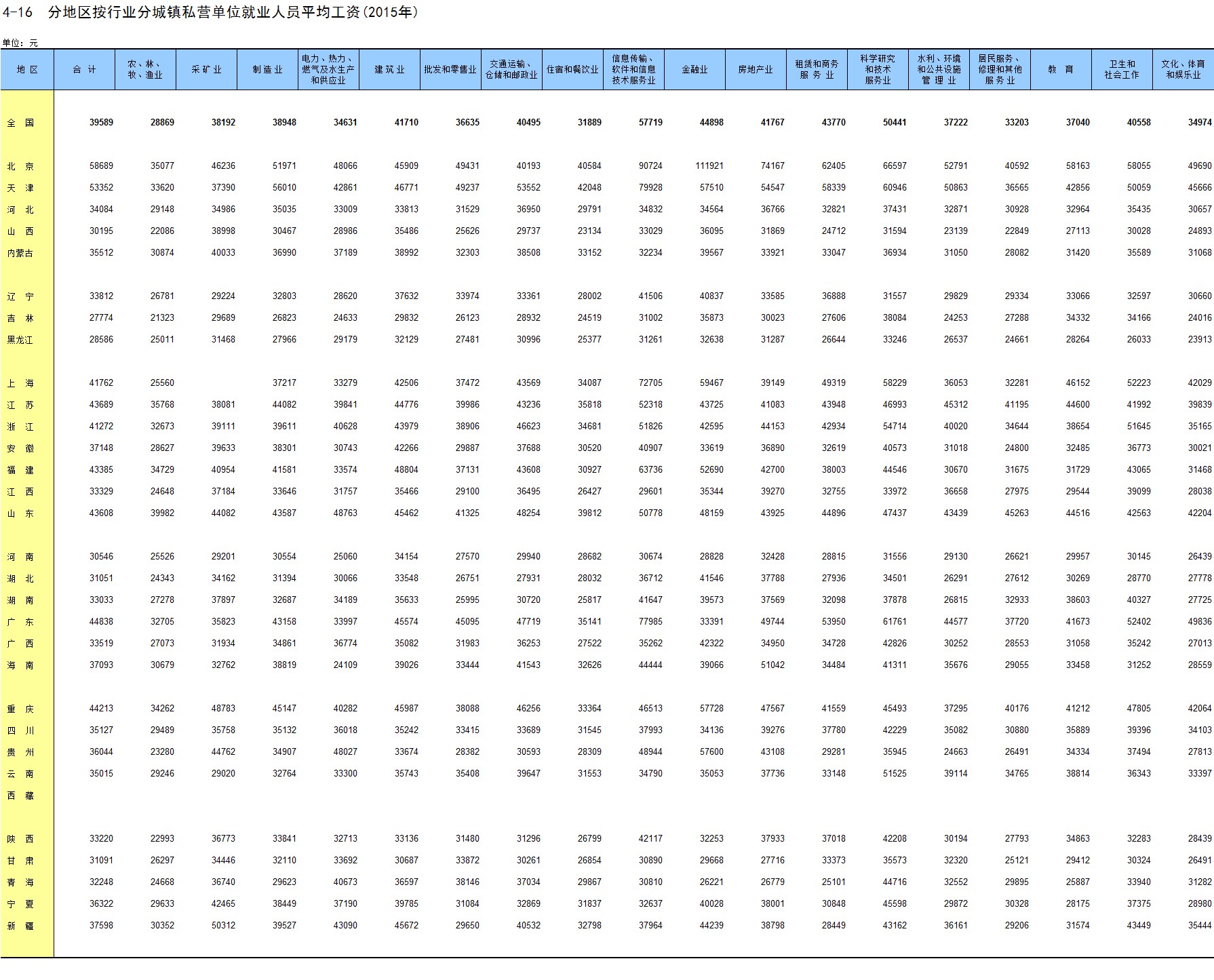Select the 租赁和商务服务业 header cell
Viewport: 1214px width, 980px height.
(x=817, y=70)
